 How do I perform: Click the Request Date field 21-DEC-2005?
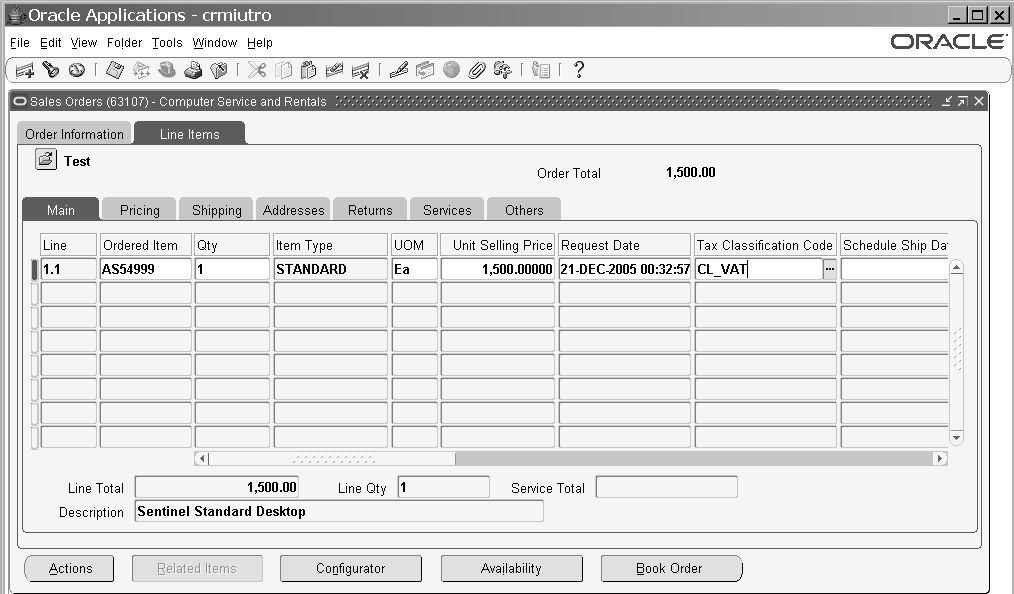[x=625, y=269]
